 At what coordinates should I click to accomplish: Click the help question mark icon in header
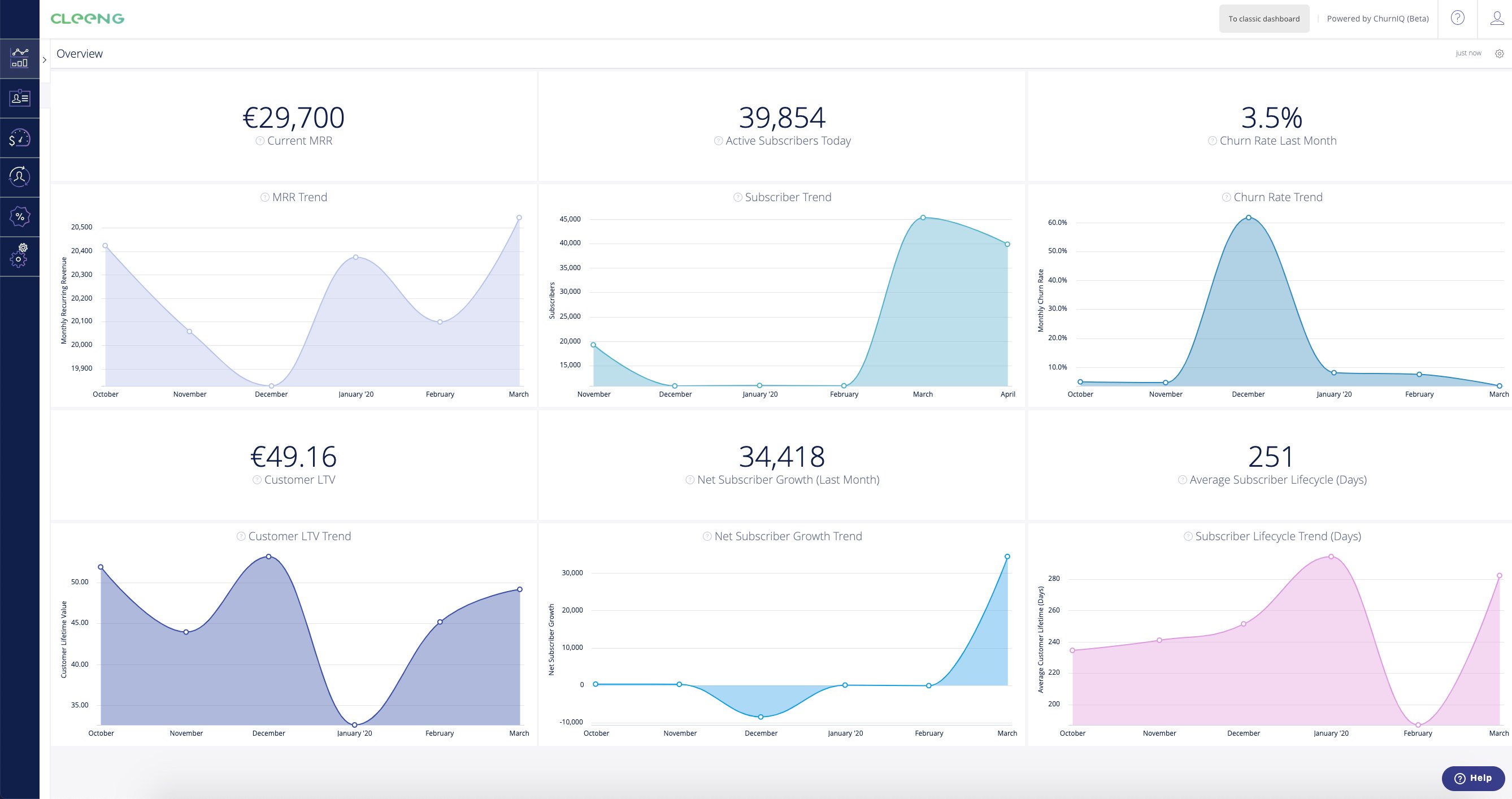pyautogui.click(x=1457, y=18)
